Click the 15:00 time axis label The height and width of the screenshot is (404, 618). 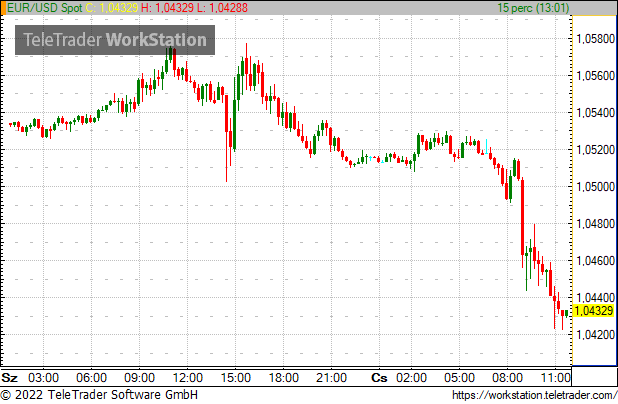(x=236, y=378)
